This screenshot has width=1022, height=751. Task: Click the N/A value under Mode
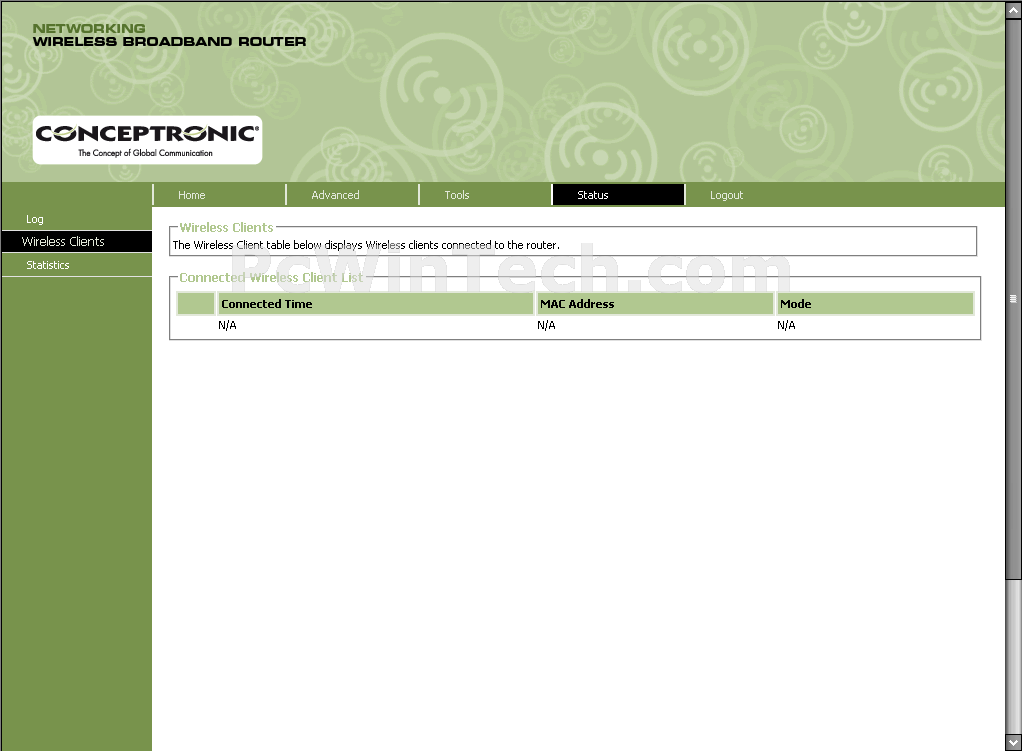(786, 325)
